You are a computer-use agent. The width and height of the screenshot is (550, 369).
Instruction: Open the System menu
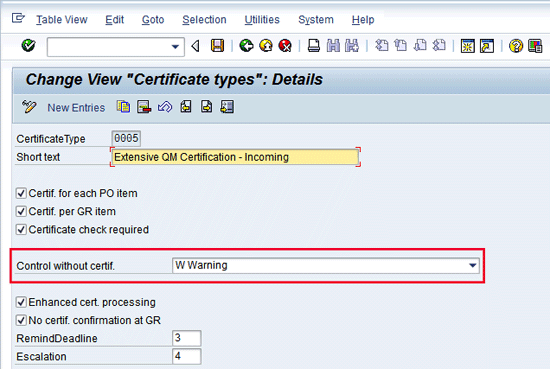[x=316, y=20]
